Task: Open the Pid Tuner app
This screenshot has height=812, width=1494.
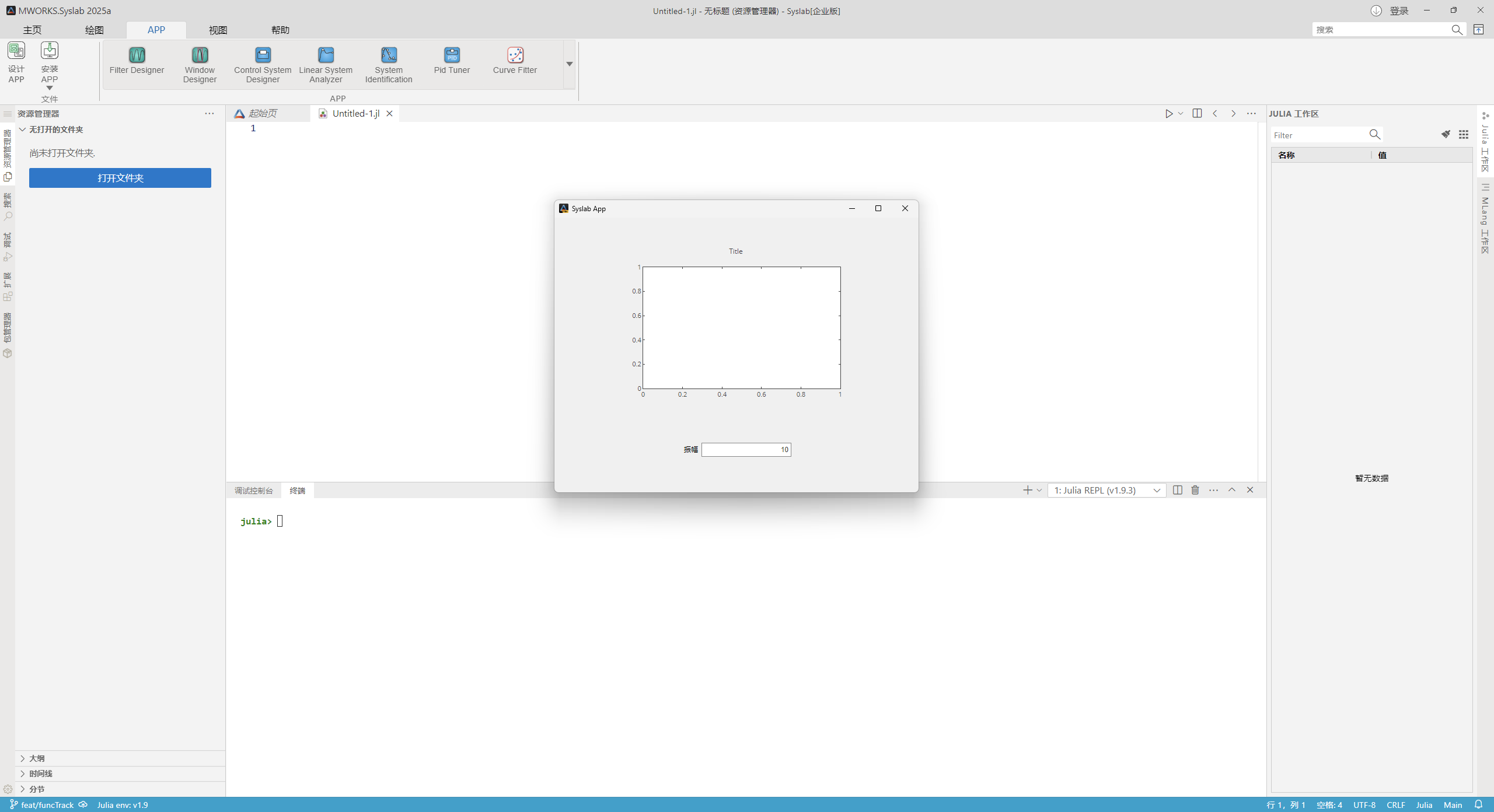Action: [x=452, y=61]
